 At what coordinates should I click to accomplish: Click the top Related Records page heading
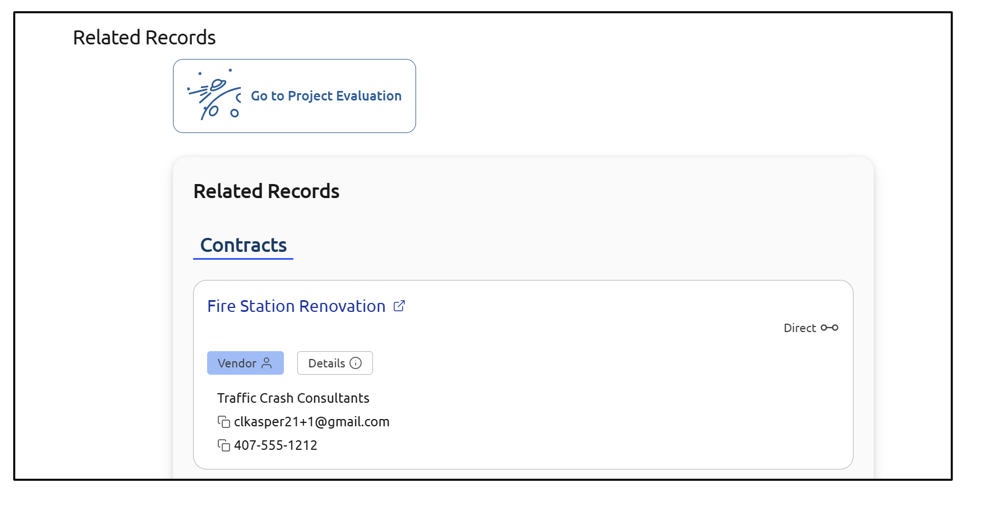[x=144, y=38]
